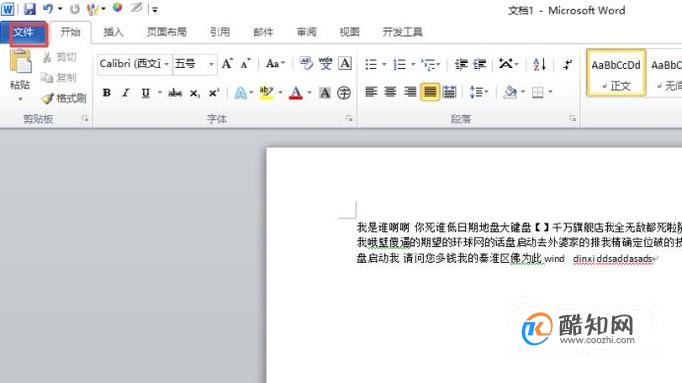Toggle Subscript formatting

195,93
